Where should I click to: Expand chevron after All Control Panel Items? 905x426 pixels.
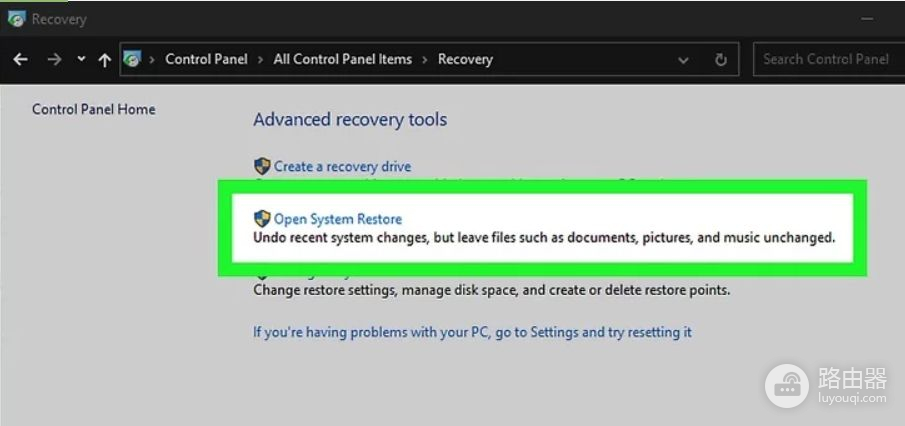point(425,60)
